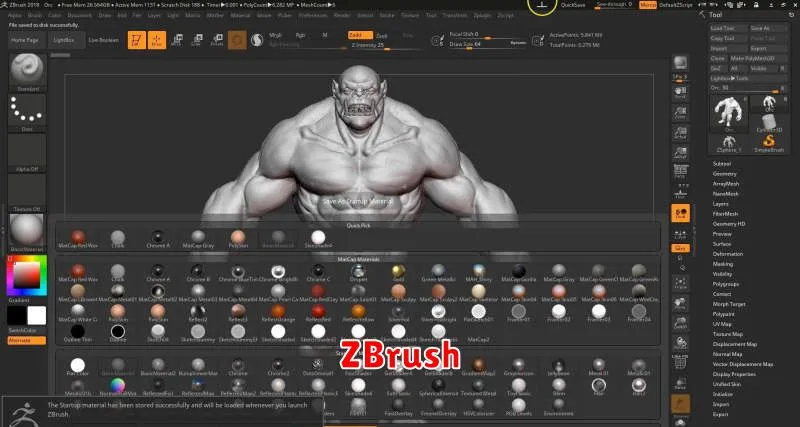Activate the Draw mode button
Viewport: 800px width, 427px height.
(x=157, y=40)
